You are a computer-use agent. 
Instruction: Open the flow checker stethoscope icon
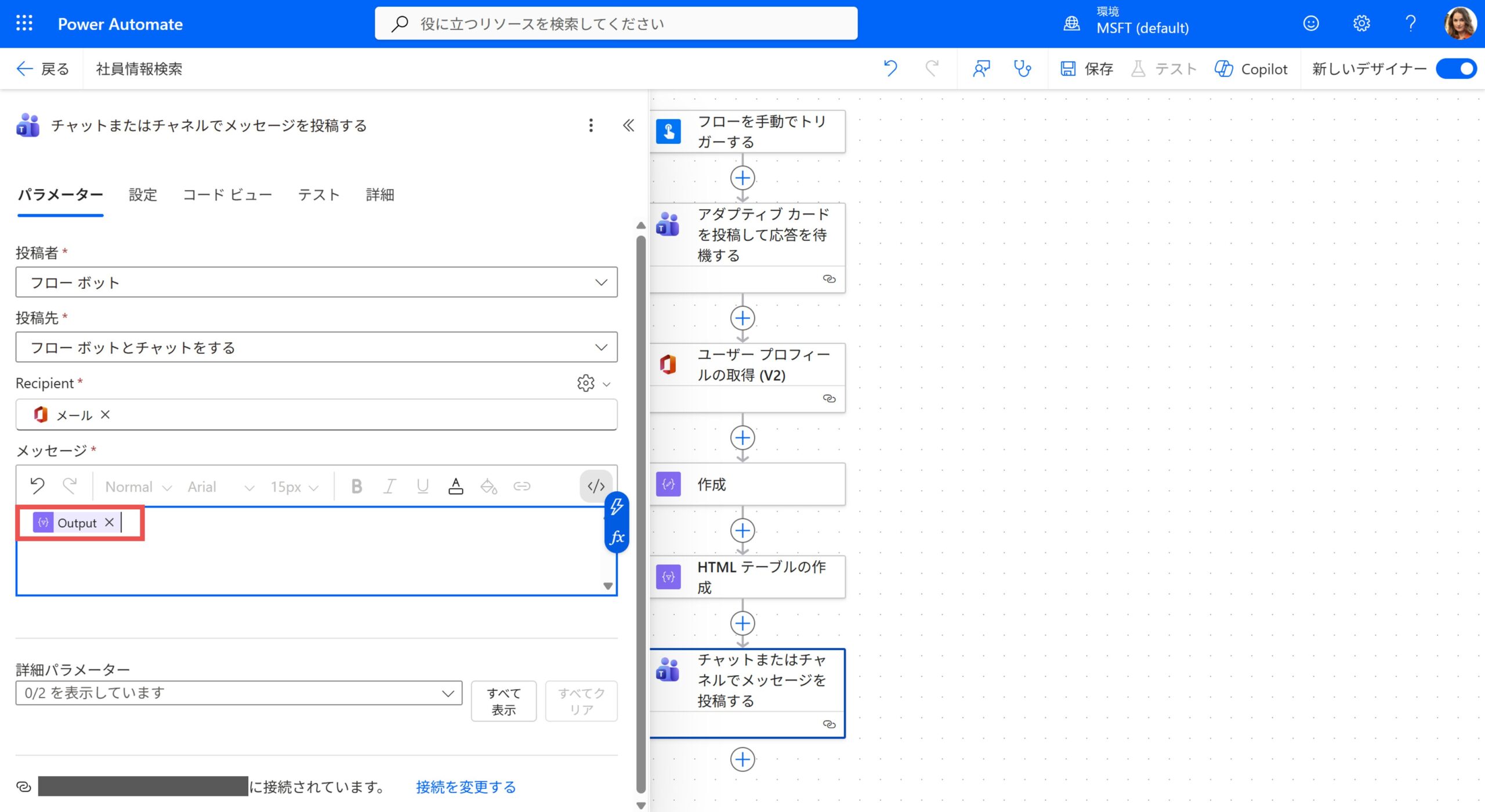(1022, 69)
